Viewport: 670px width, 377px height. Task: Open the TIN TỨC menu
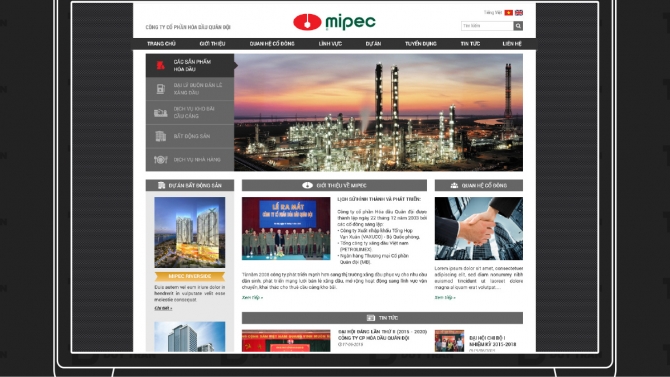point(470,44)
